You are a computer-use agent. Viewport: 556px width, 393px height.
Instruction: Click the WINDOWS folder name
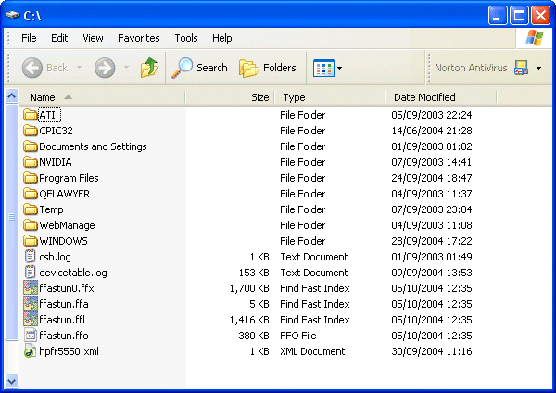click(63, 241)
